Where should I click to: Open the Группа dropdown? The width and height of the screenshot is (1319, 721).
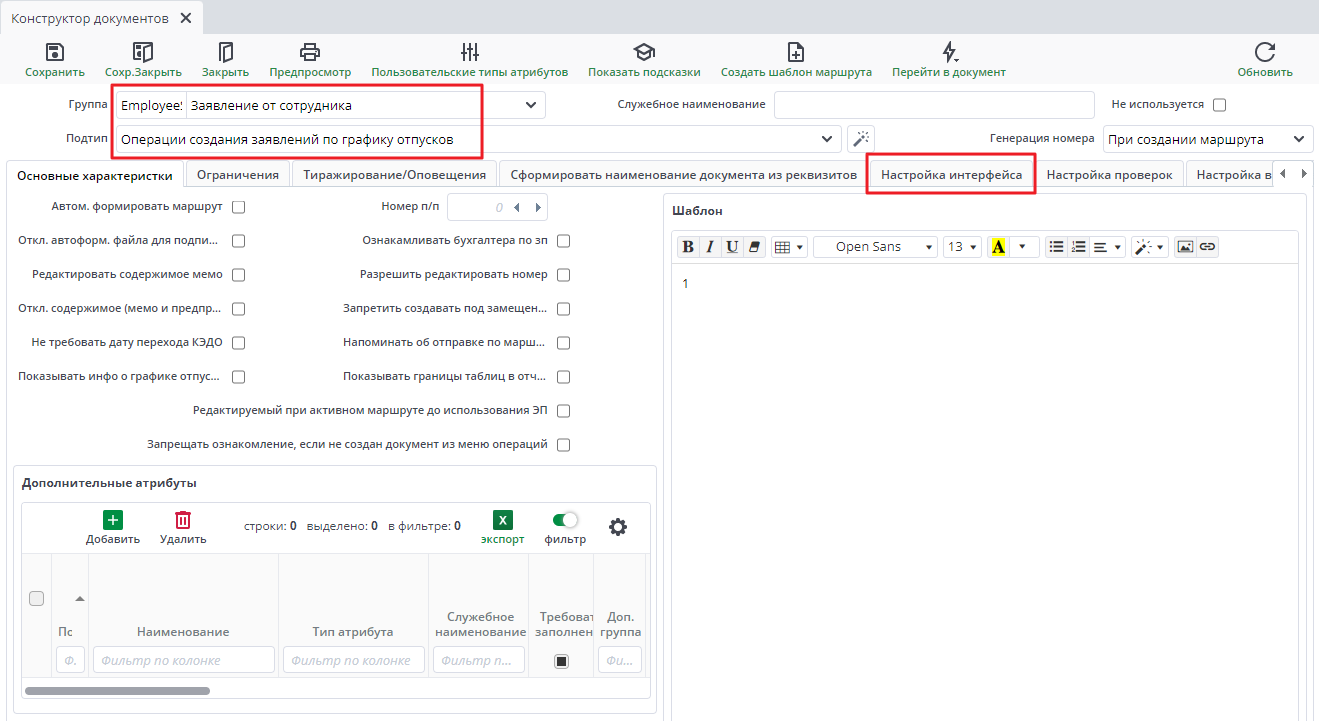tap(530, 105)
